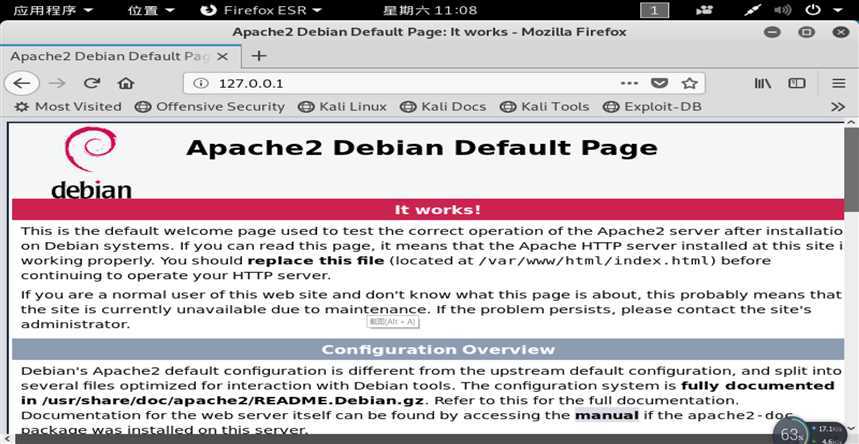Open the Library view icon
This screenshot has width=859, height=444.
(x=763, y=83)
